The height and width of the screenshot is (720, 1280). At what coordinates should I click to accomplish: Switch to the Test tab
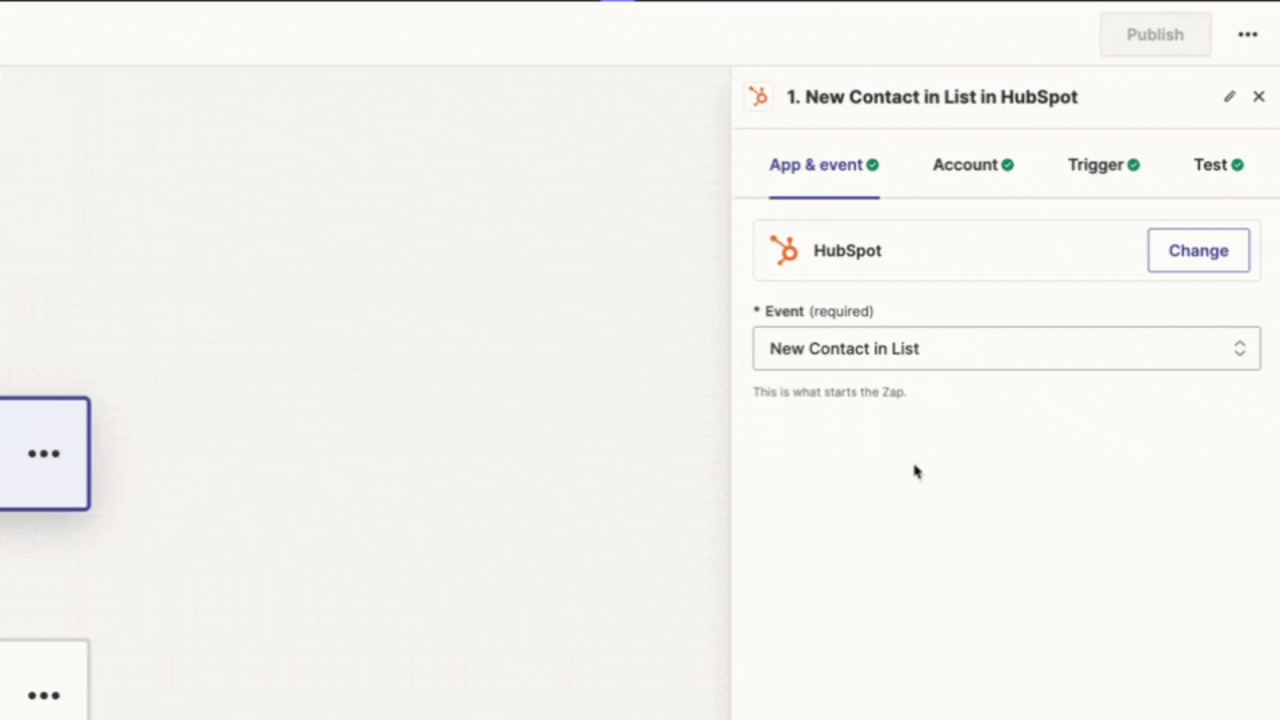click(1218, 165)
